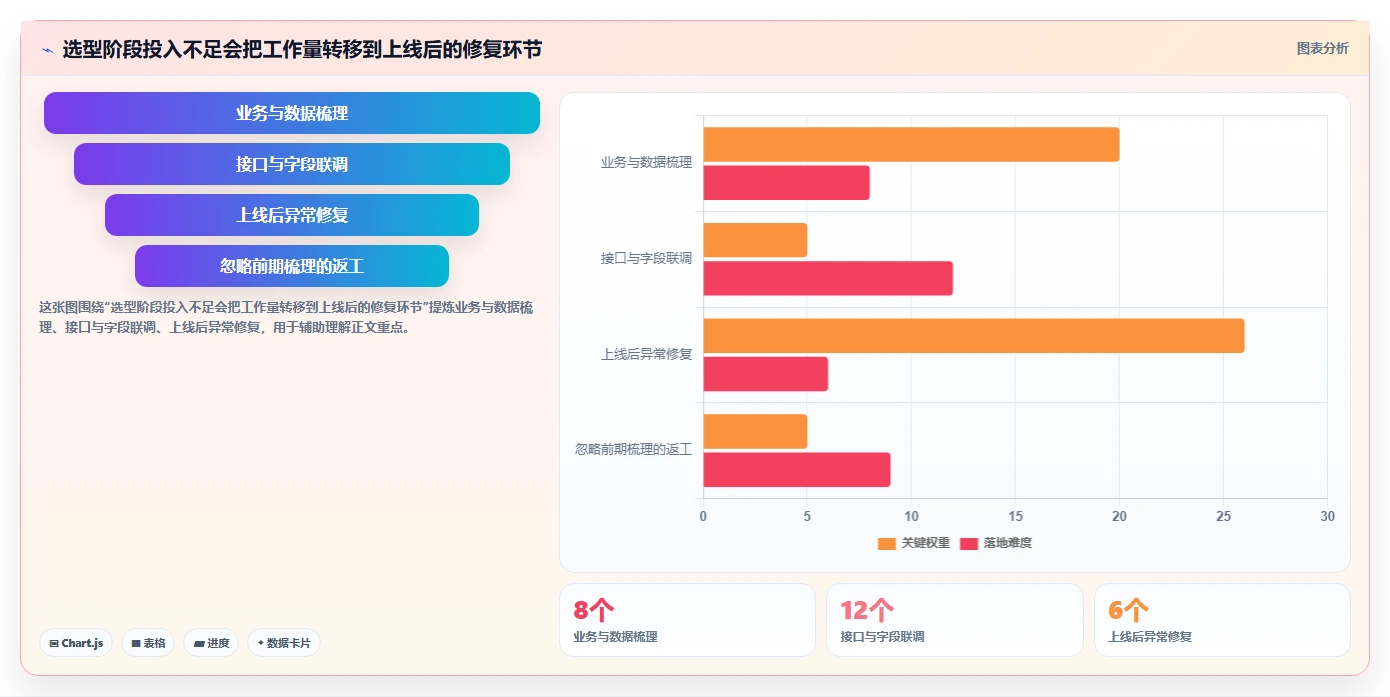Viewport: 1390px width, 697px height.
Task: Toggle the 关键权重 legend entry
Action: [x=914, y=543]
